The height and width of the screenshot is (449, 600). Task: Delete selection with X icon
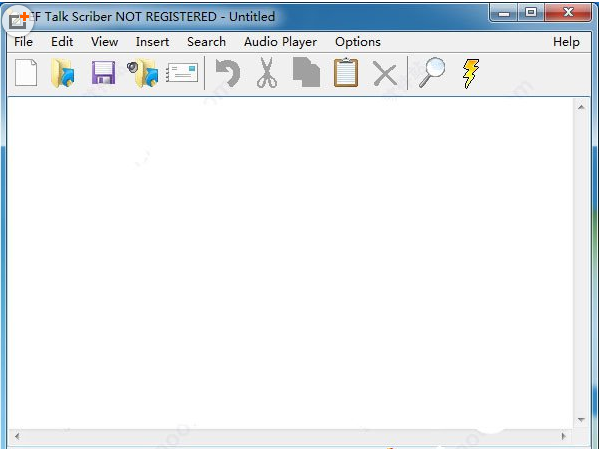[385, 74]
